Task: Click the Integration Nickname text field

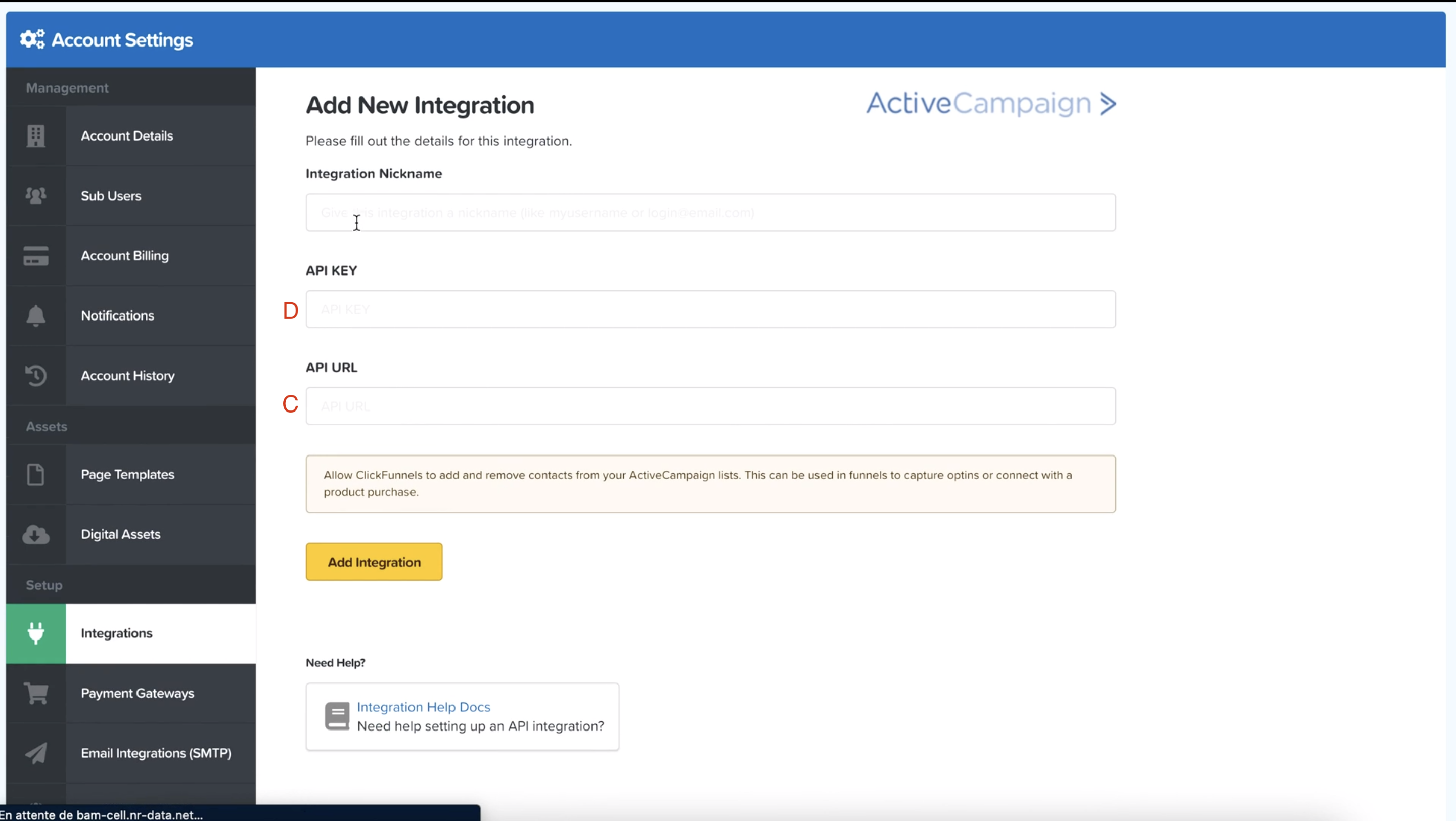Action: pyautogui.click(x=710, y=212)
